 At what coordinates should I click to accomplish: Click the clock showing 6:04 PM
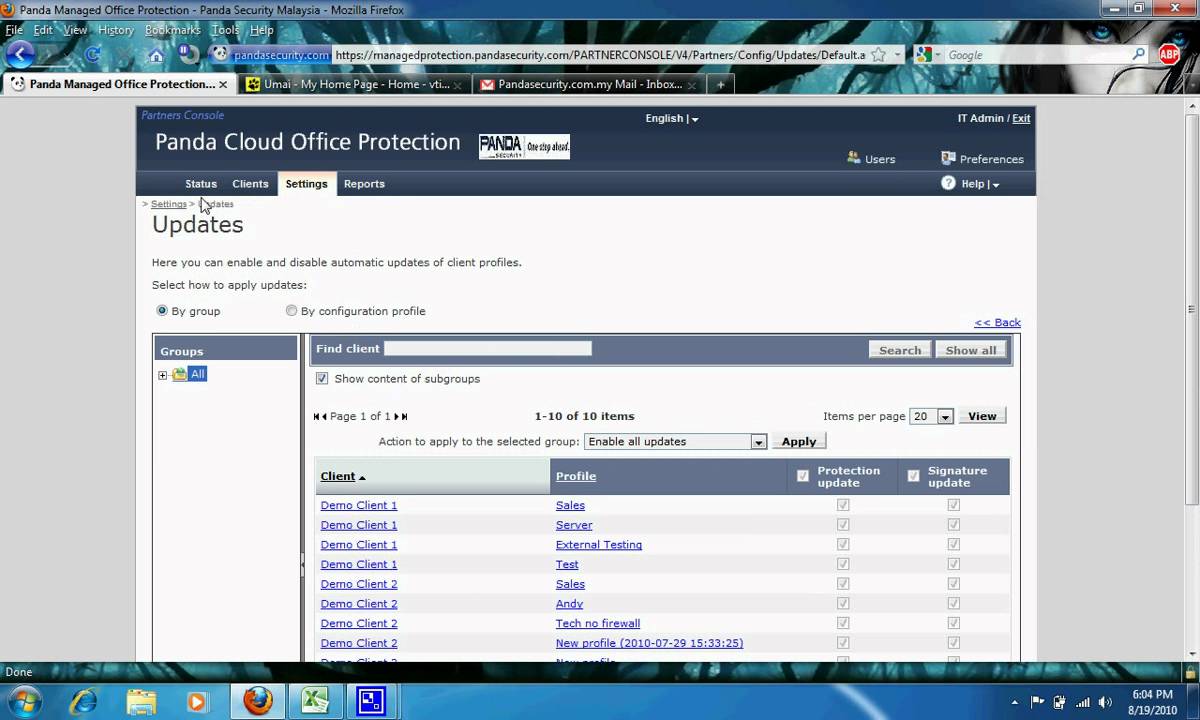pyautogui.click(x=1152, y=694)
